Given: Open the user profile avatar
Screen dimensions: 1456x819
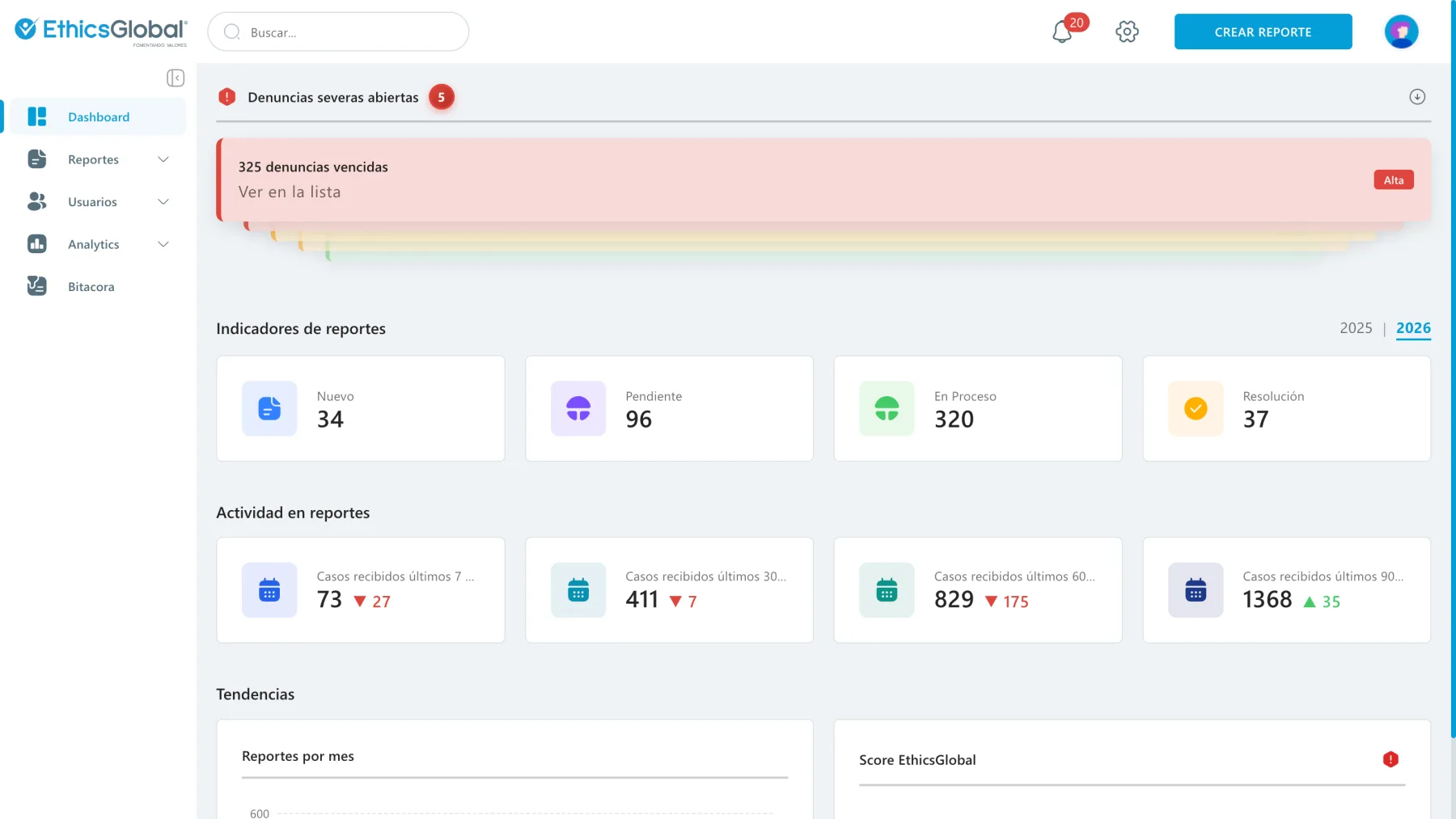Looking at the screenshot, I should pos(1401,32).
